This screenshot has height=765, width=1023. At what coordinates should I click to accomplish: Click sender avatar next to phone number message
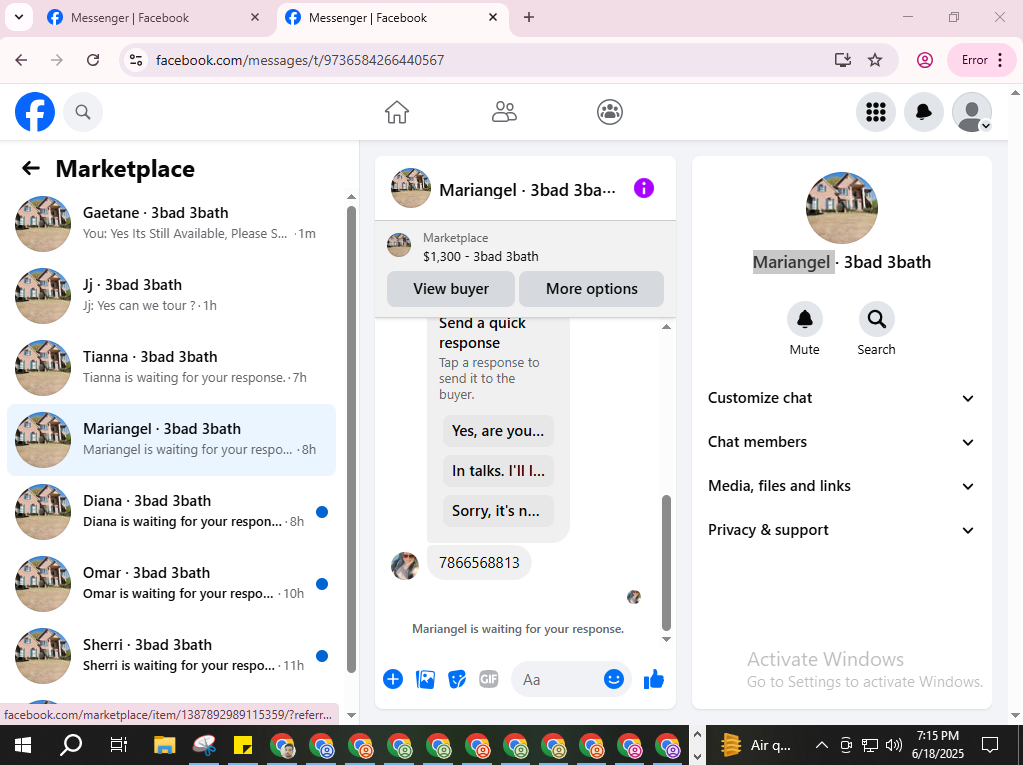[405, 565]
